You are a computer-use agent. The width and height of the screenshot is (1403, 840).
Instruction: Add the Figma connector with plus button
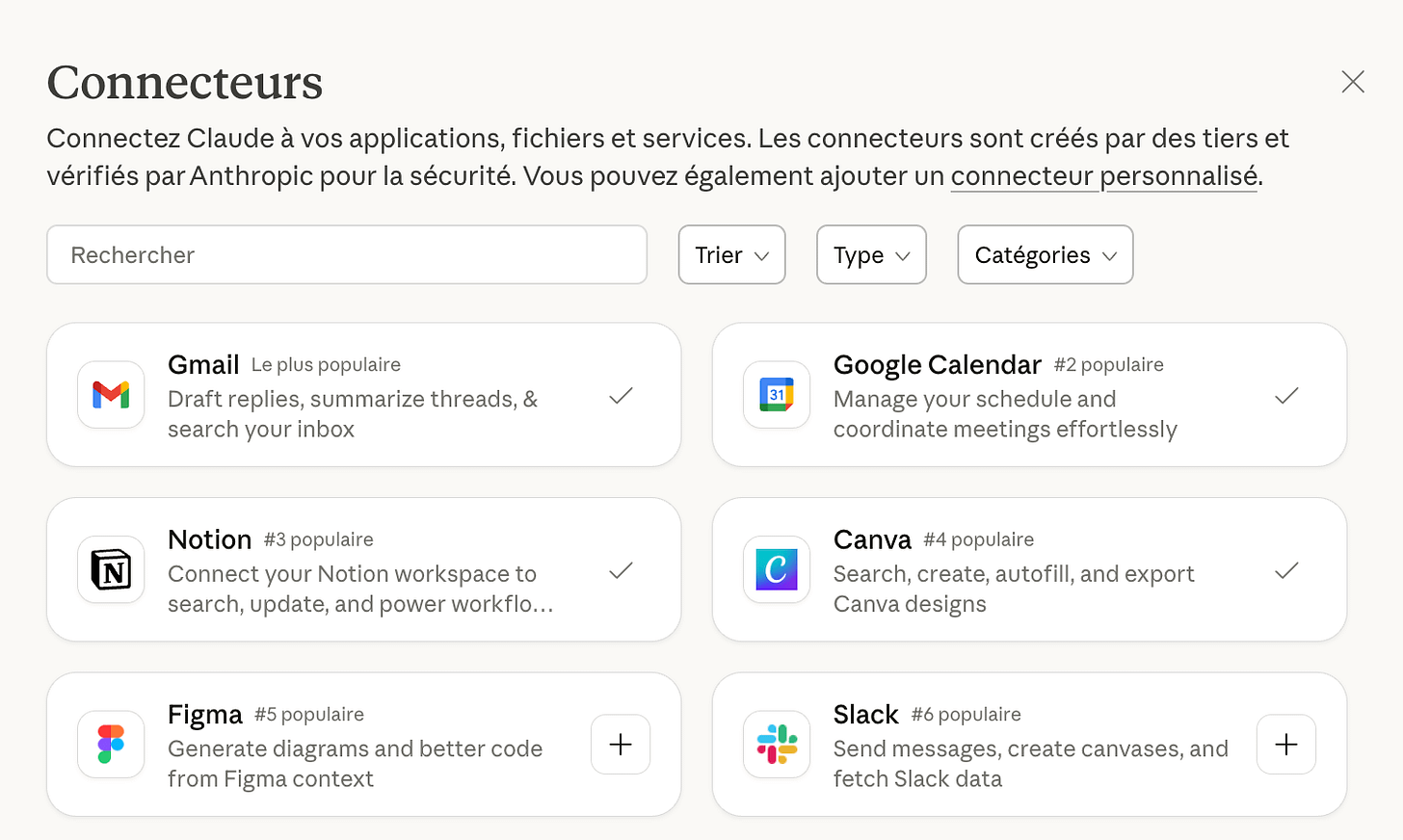[621, 745]
